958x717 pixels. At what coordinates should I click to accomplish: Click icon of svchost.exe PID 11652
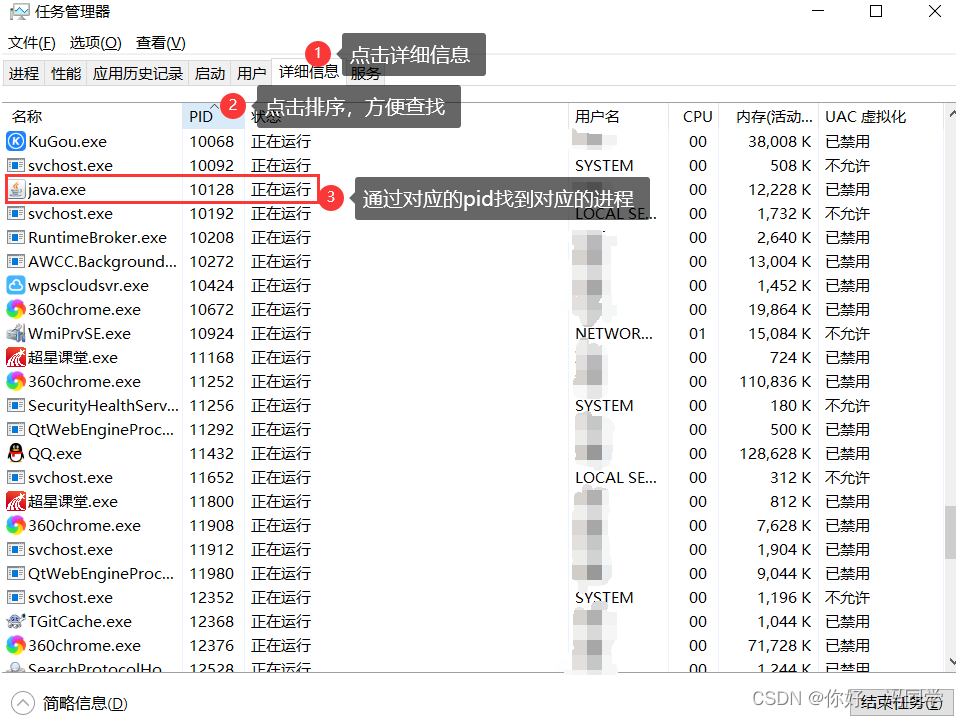15,478
